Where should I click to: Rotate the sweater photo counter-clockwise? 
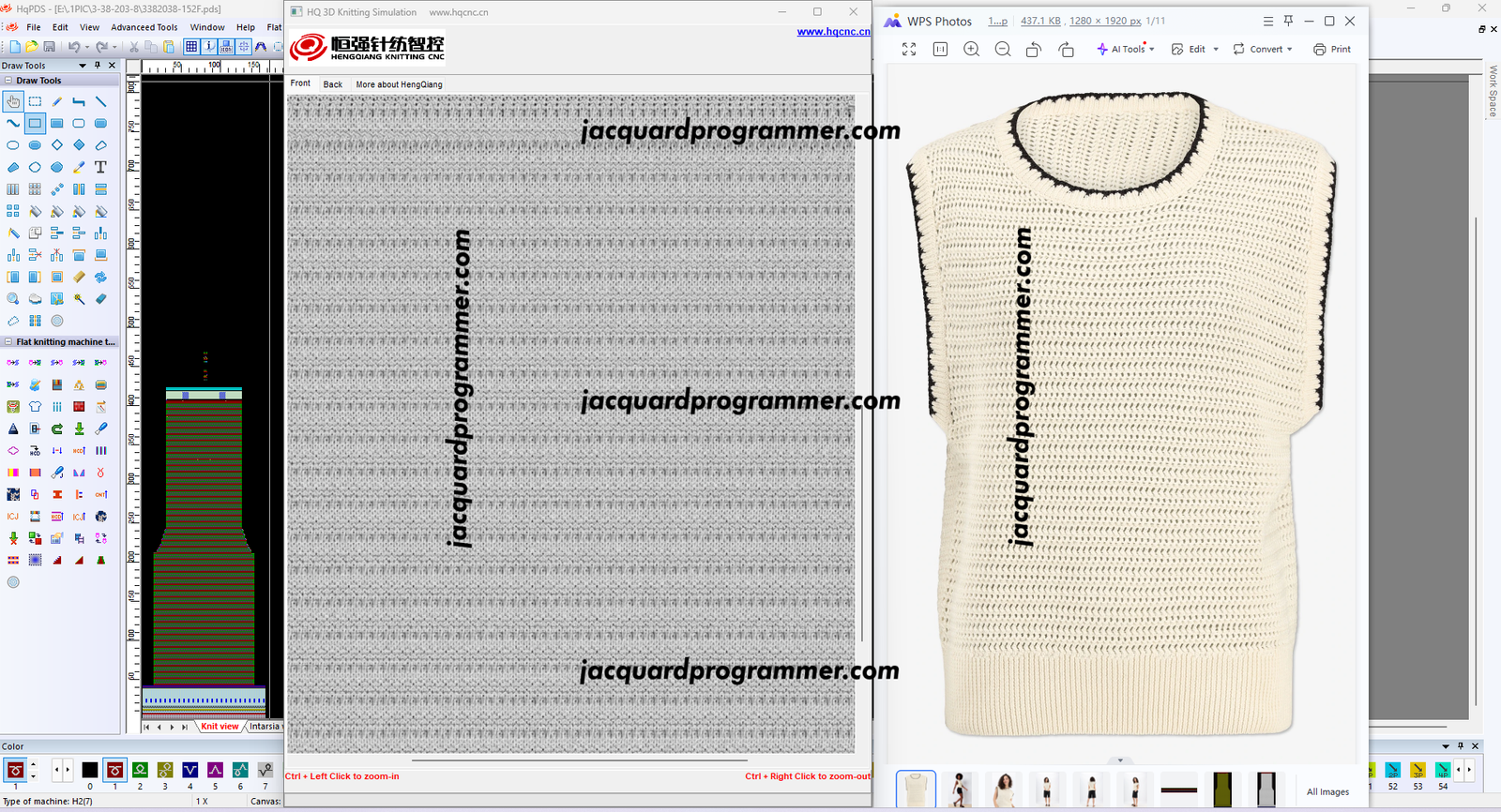1034,49
